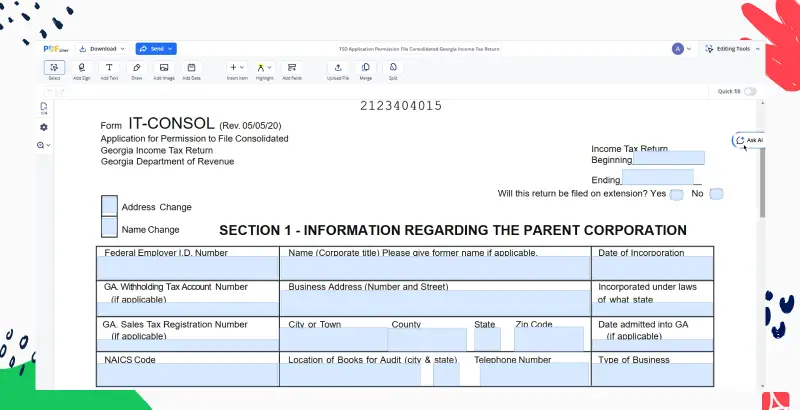Expand the Download dropdown arrow

[122, 49]
